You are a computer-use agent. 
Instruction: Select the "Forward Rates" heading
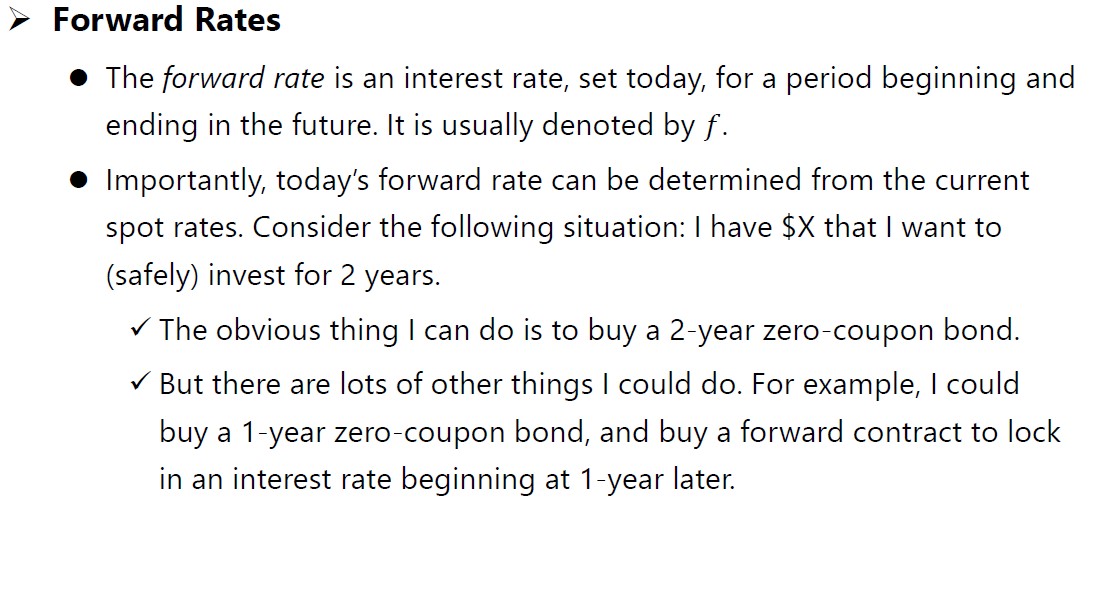click(x=166, y=20)
